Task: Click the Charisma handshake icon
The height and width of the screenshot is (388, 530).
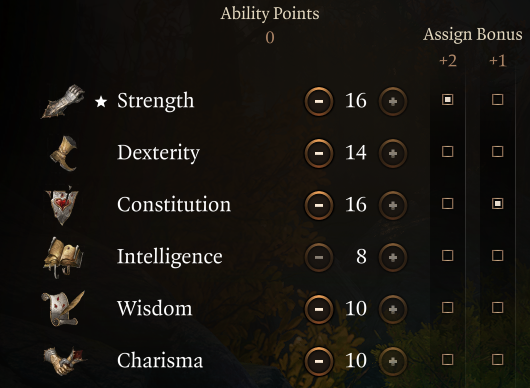Action: 64,361
